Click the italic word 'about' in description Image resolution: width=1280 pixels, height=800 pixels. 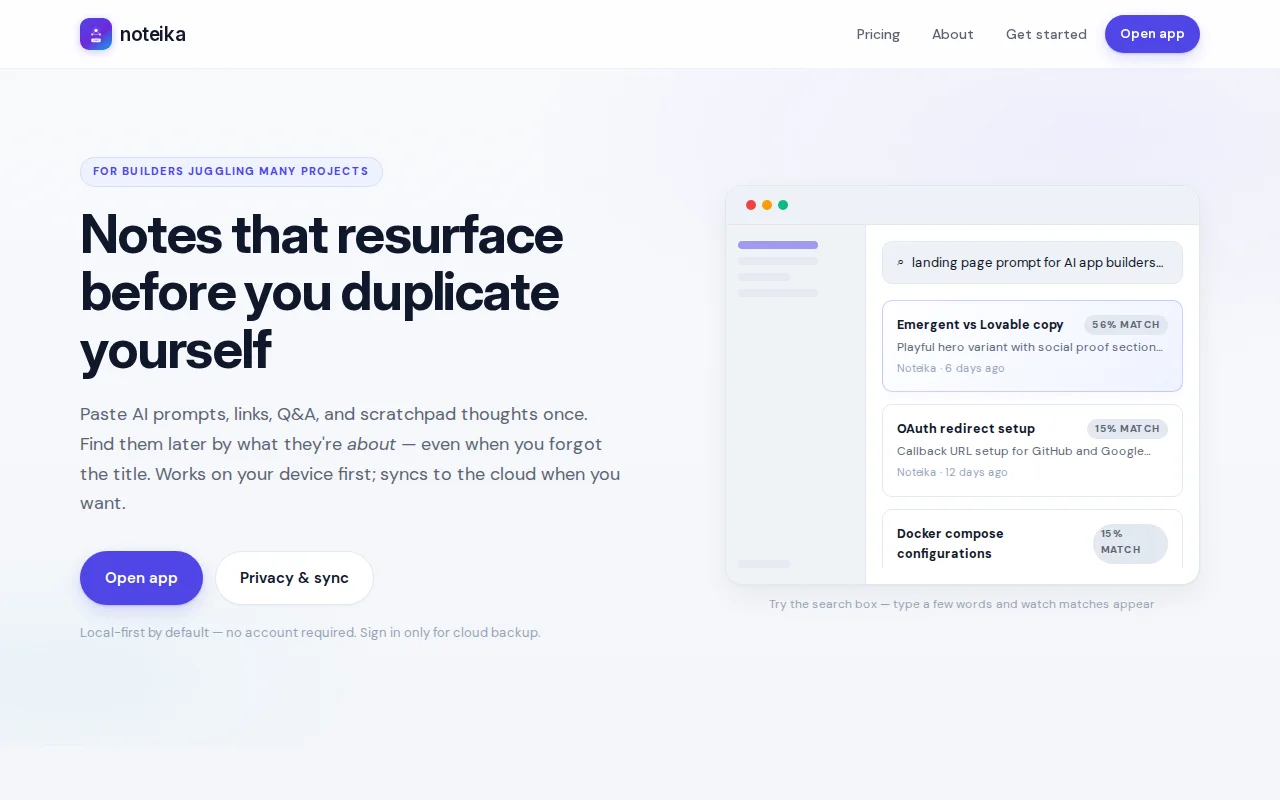pos(372,444)
